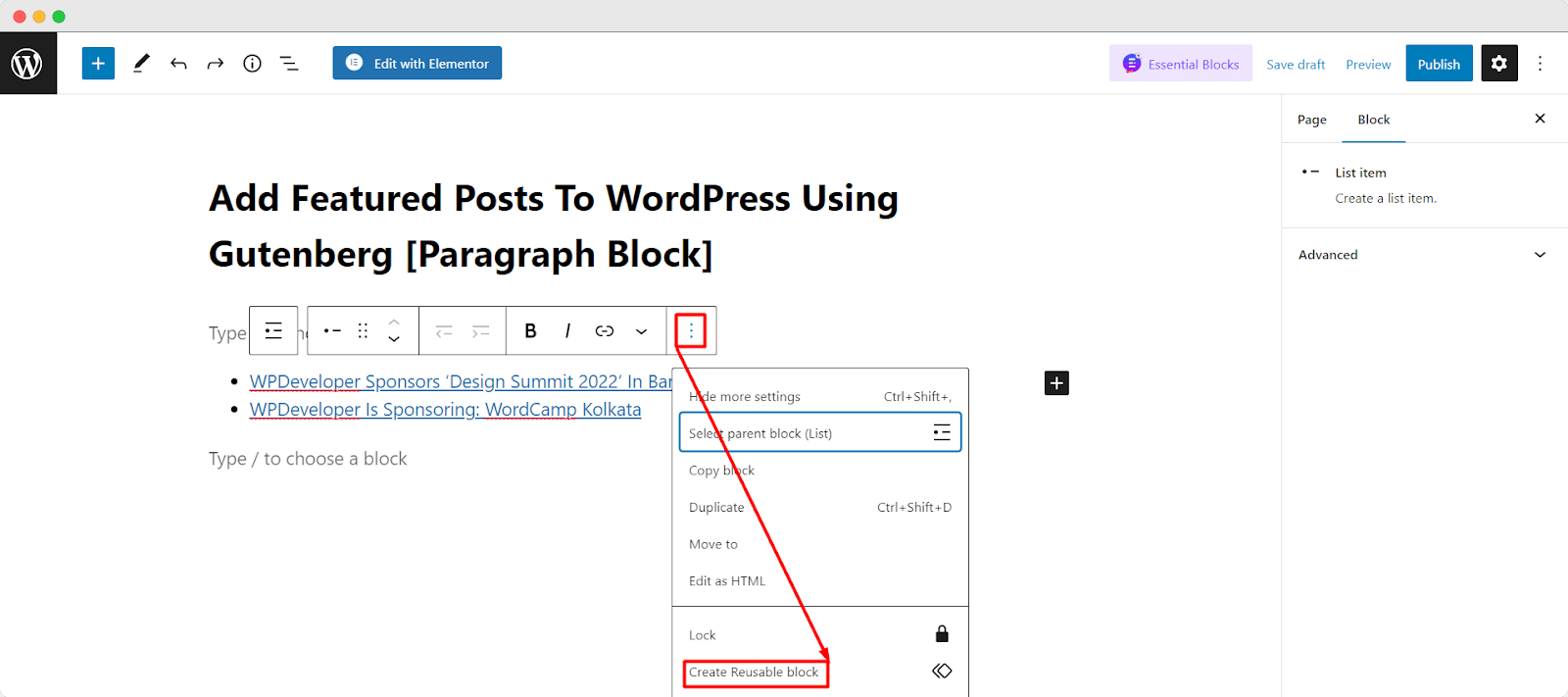This screenshot has width=1568, height=697.
Task: Insert a link in the list item
Action: [x=605, y=331]
